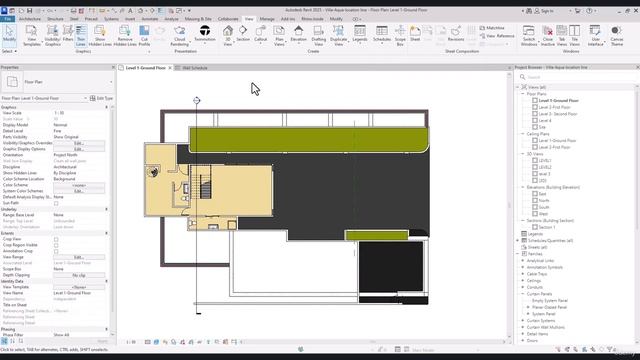The image size is (640, 360).
Task: Open the File menu
Action: [x=7, y=19]
